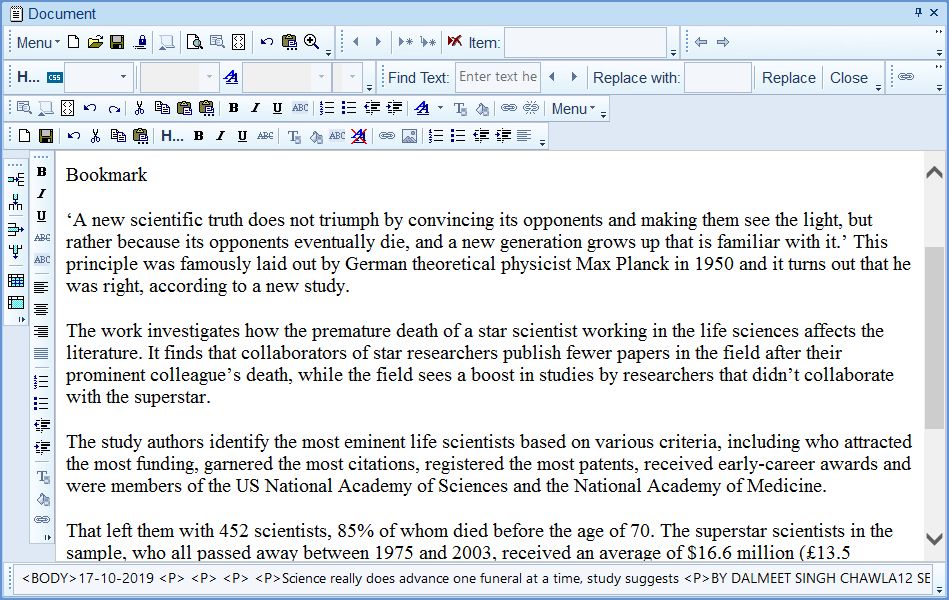Image resolution: width=949 pixels, height=600 pixels.
Task: Expand the formatting vertical toolbar's overflow arrow
Action: coord(47,537)
